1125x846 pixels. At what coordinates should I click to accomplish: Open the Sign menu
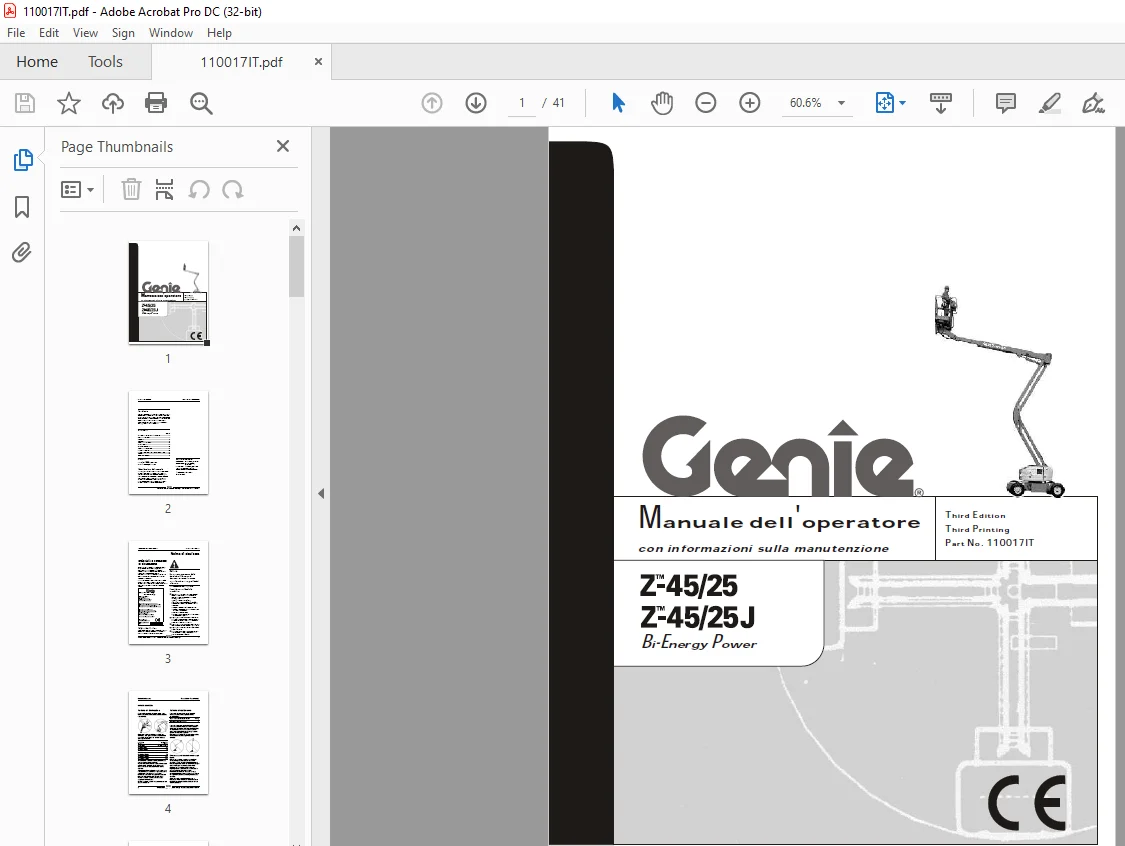tap(123, 33)
